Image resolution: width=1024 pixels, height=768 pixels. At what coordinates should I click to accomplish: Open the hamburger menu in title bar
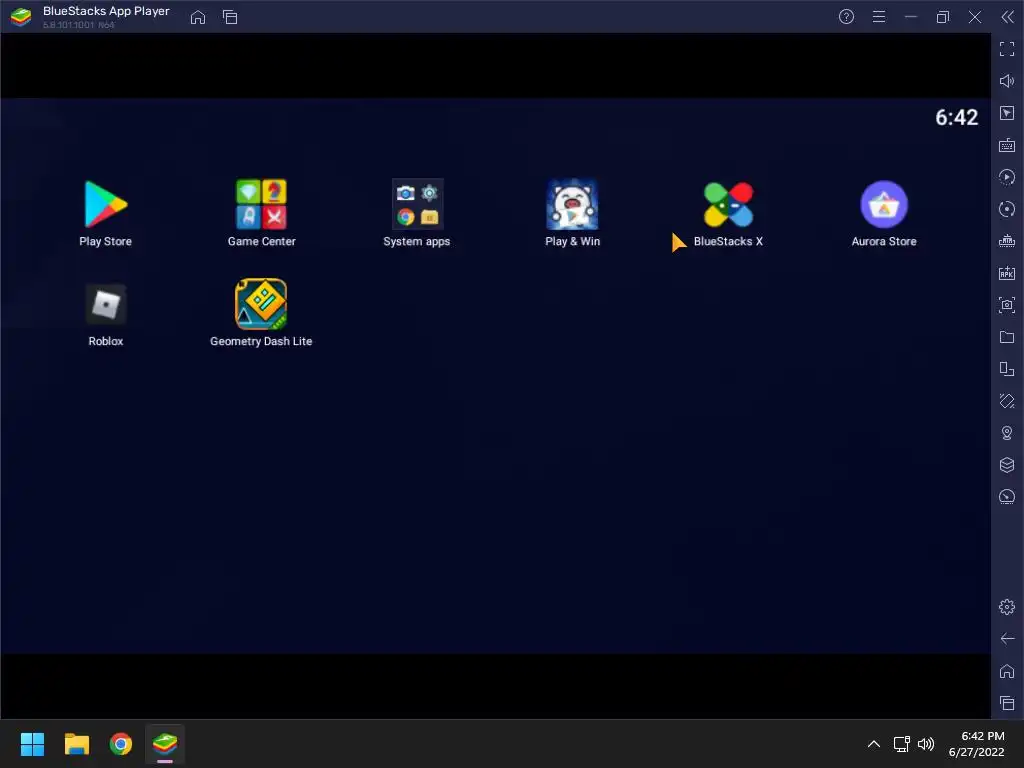[878, 17]
